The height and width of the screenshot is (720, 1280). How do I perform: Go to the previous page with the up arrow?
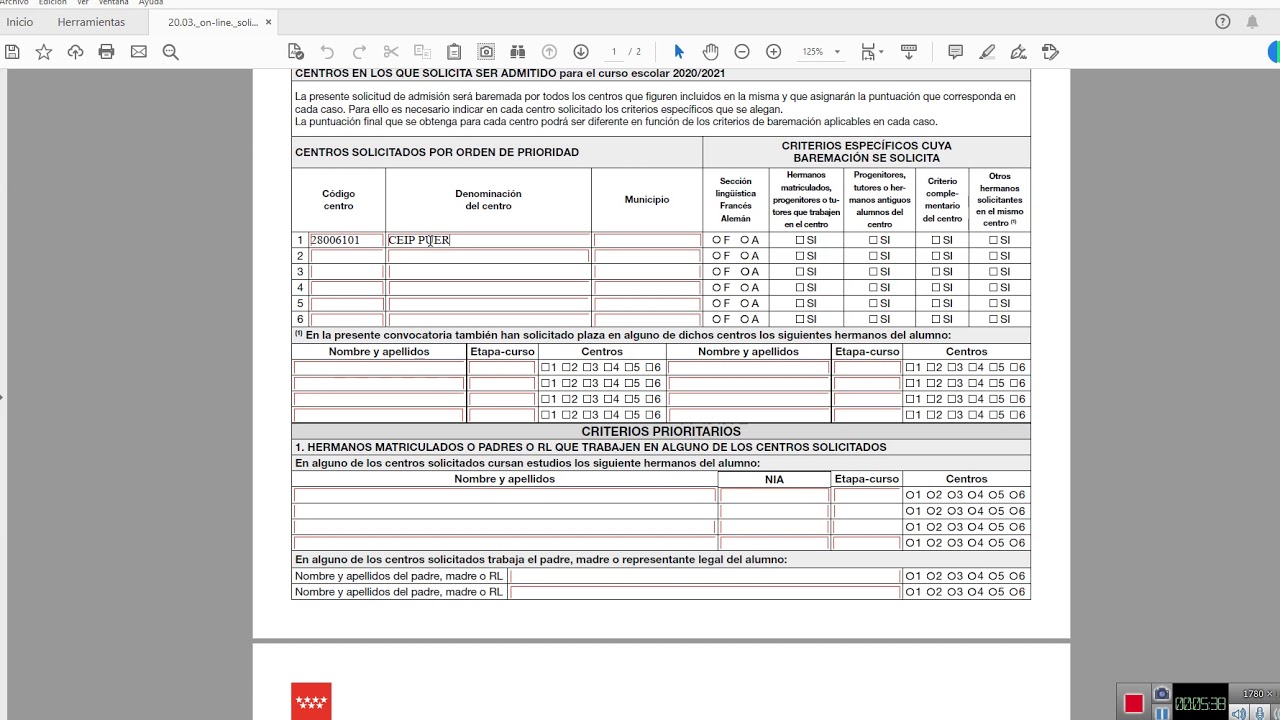(x=549, y=52)
